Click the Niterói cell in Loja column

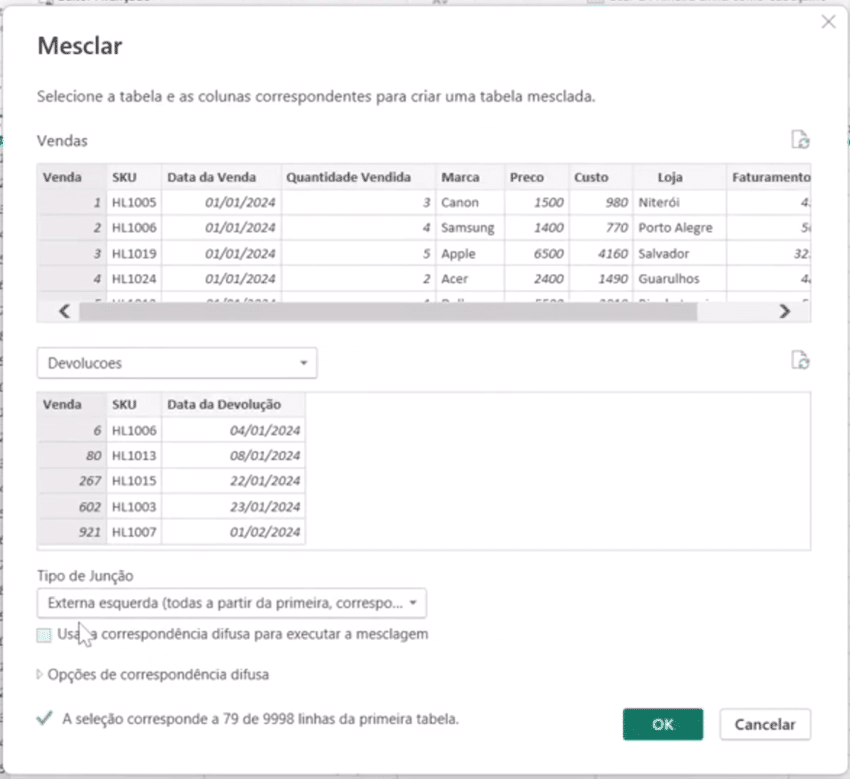(x=680, y=203)
